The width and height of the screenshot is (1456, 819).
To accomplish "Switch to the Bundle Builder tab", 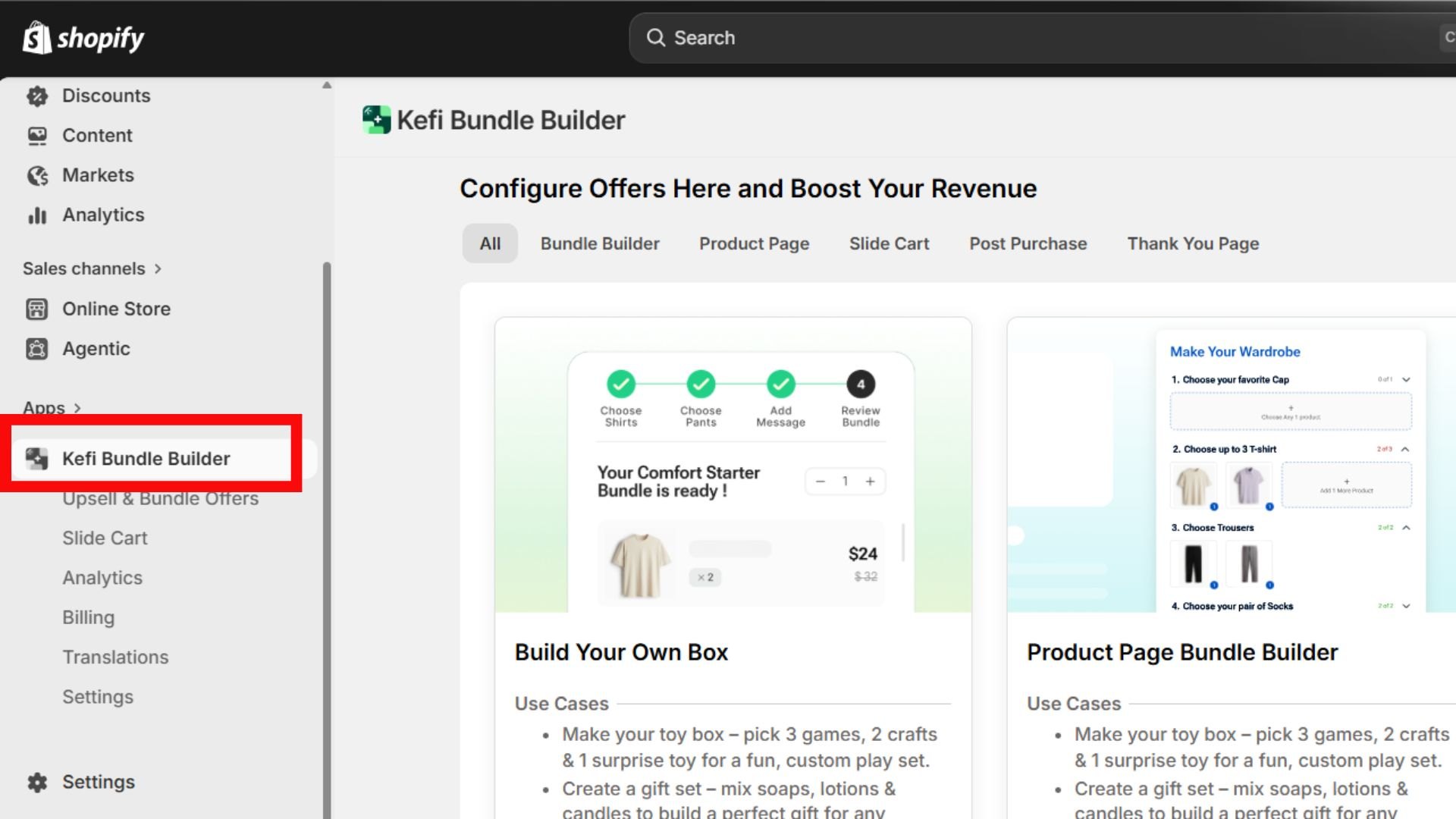I will (x=600, y=243).
